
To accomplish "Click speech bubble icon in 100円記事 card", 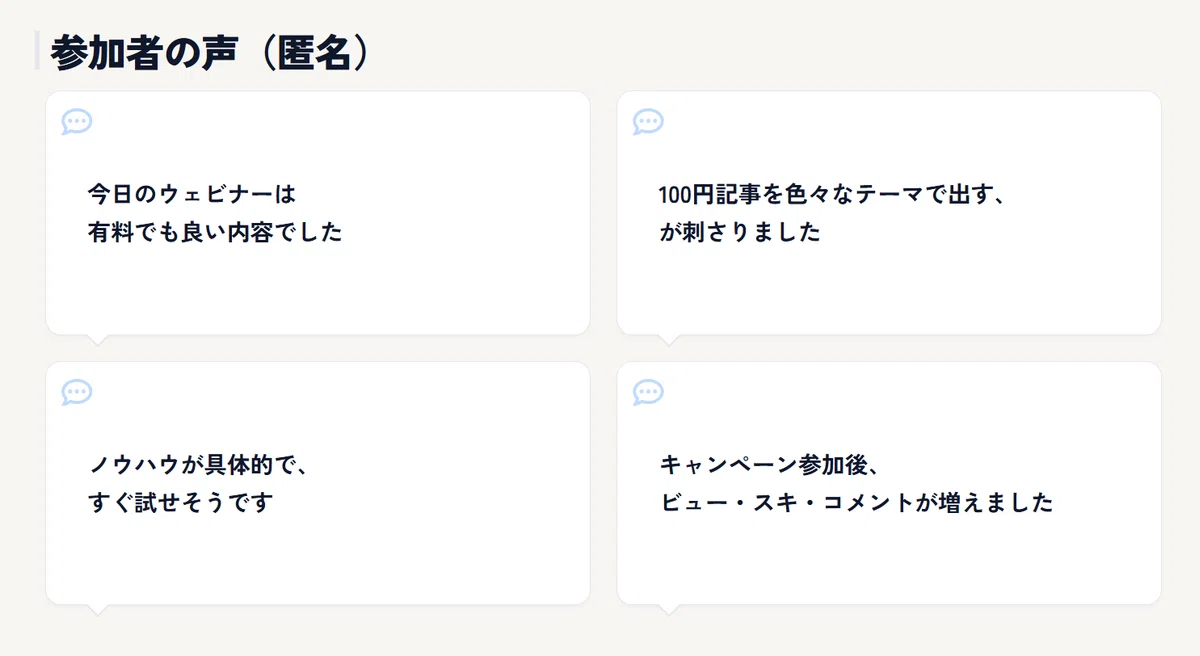I will (x=648, y=122).
